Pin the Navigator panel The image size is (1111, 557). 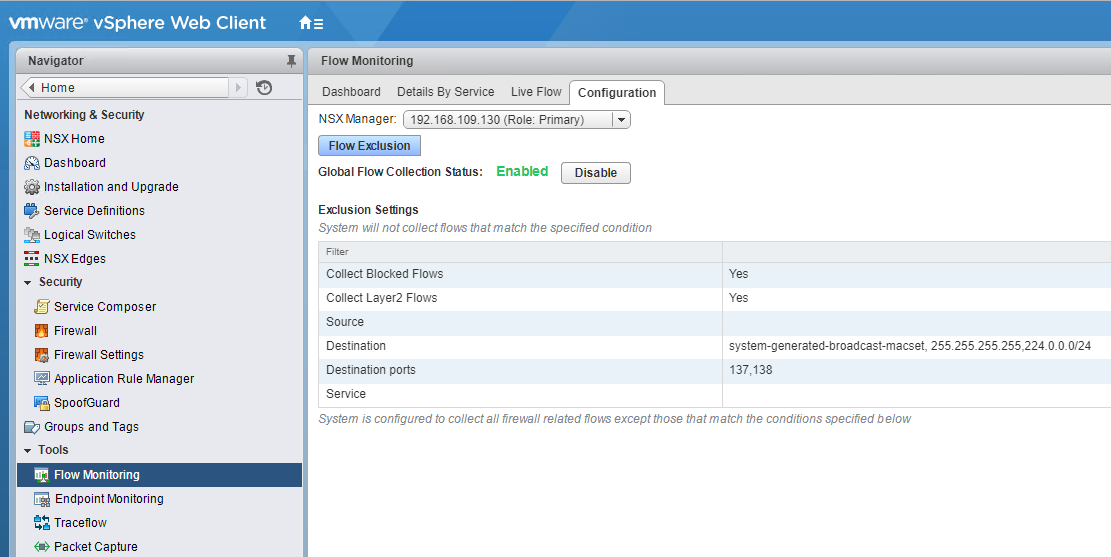(x=291, y=61)
